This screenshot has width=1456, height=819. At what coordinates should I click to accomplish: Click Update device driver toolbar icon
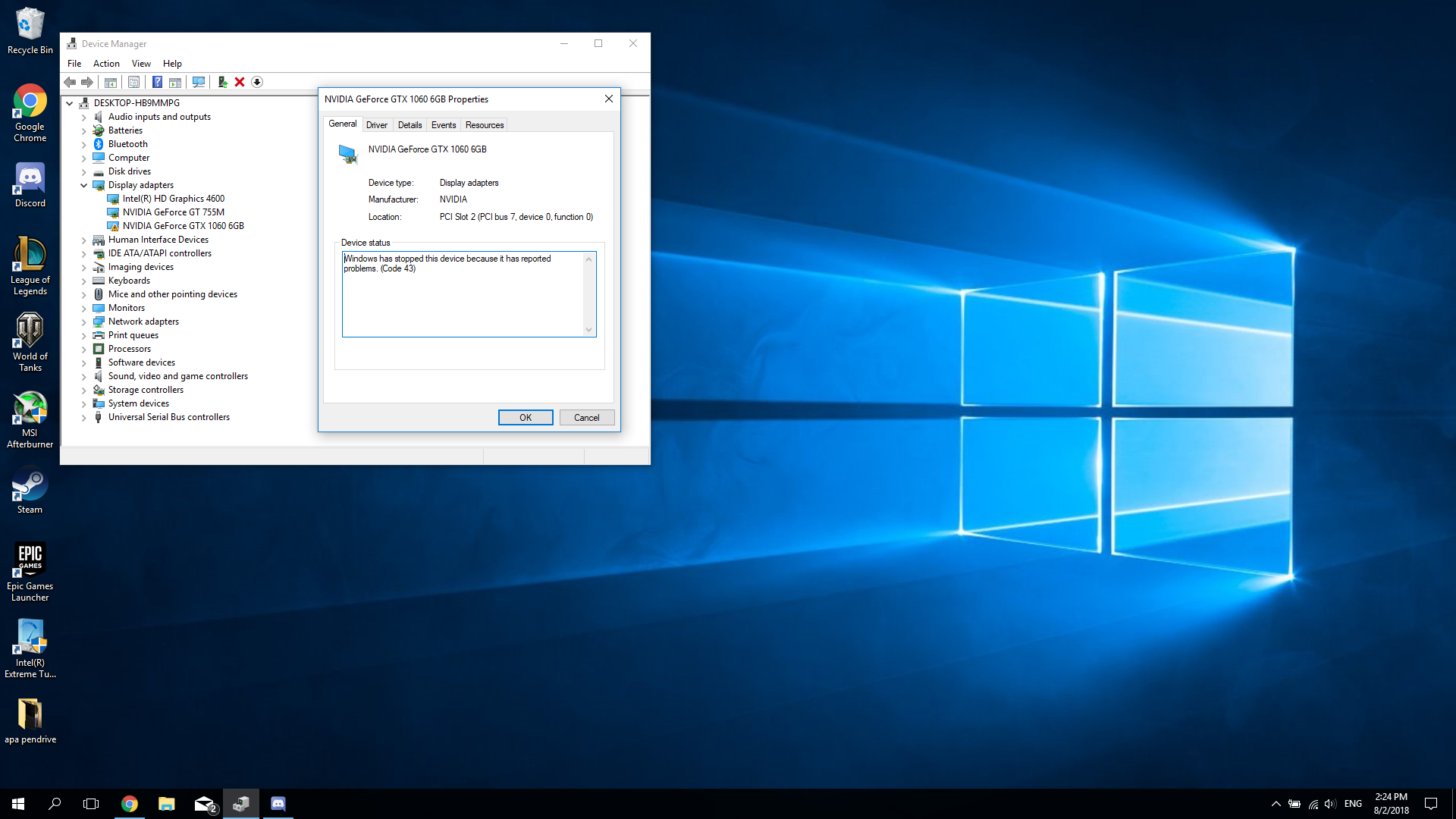(222, 82)
